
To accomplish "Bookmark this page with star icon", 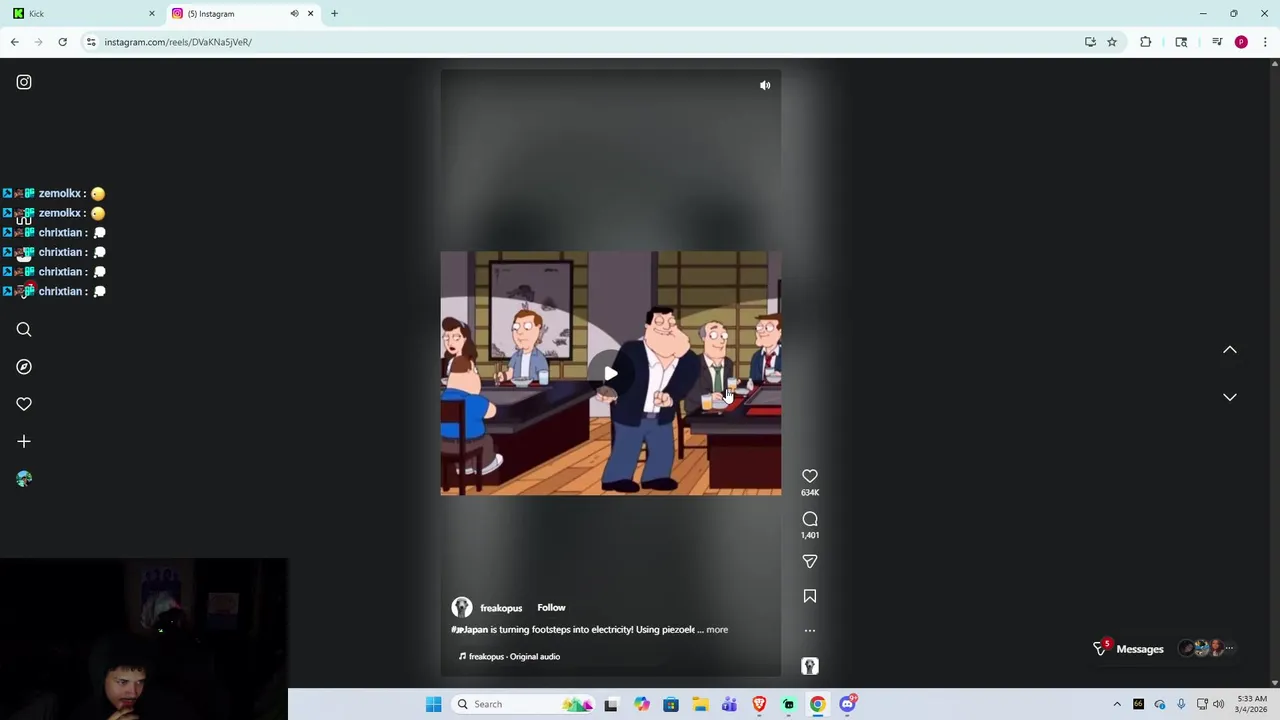I will point(1112,42).
